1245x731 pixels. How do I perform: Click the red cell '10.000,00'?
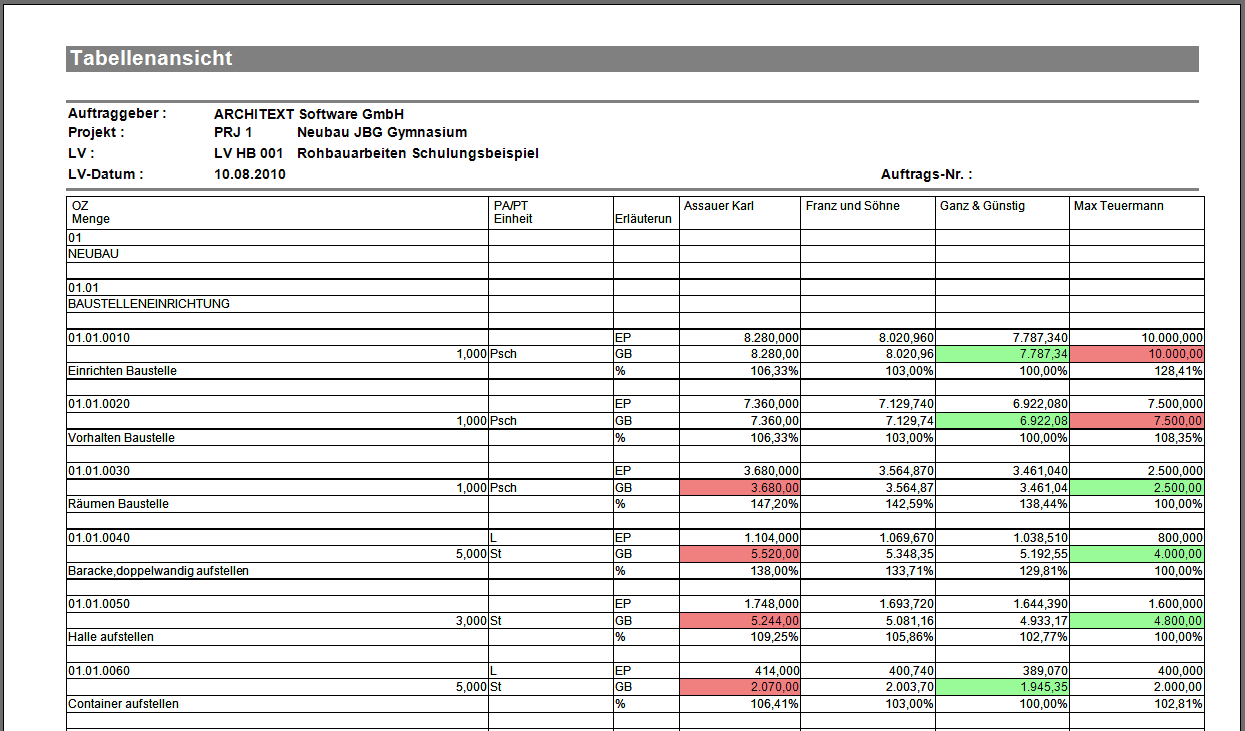[x=1137, y=354]
